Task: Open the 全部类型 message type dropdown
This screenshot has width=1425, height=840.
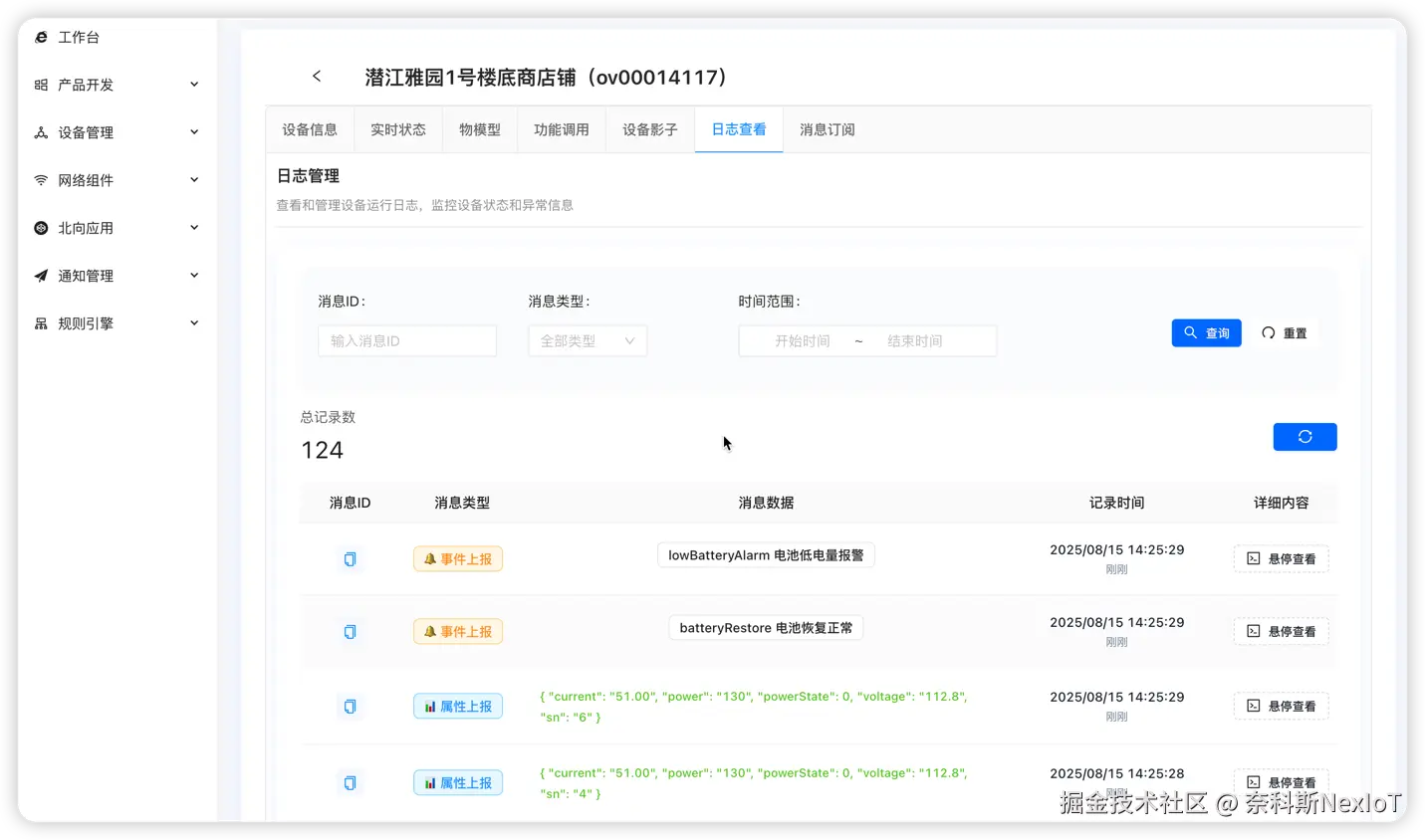Action: click(x=588, y=340)
